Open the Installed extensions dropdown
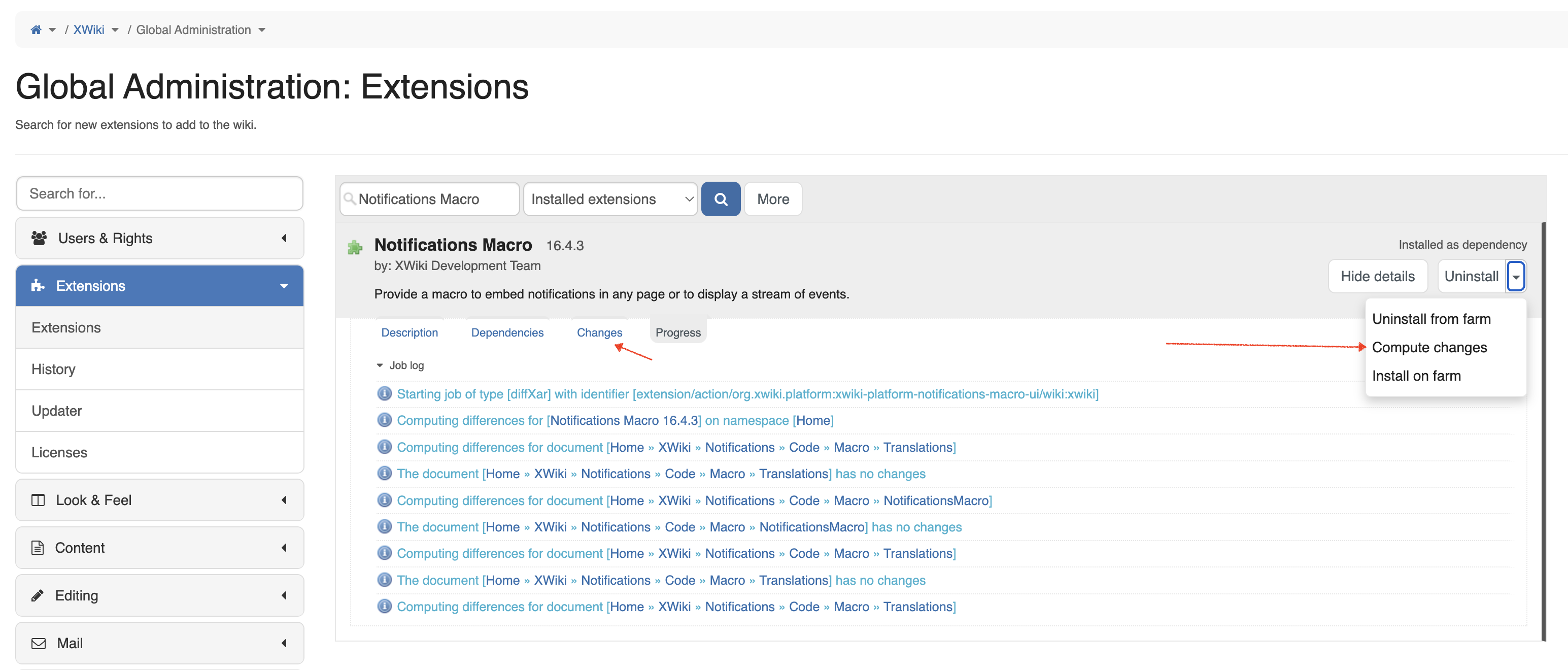1568x670 pixels. pos(610,199)
